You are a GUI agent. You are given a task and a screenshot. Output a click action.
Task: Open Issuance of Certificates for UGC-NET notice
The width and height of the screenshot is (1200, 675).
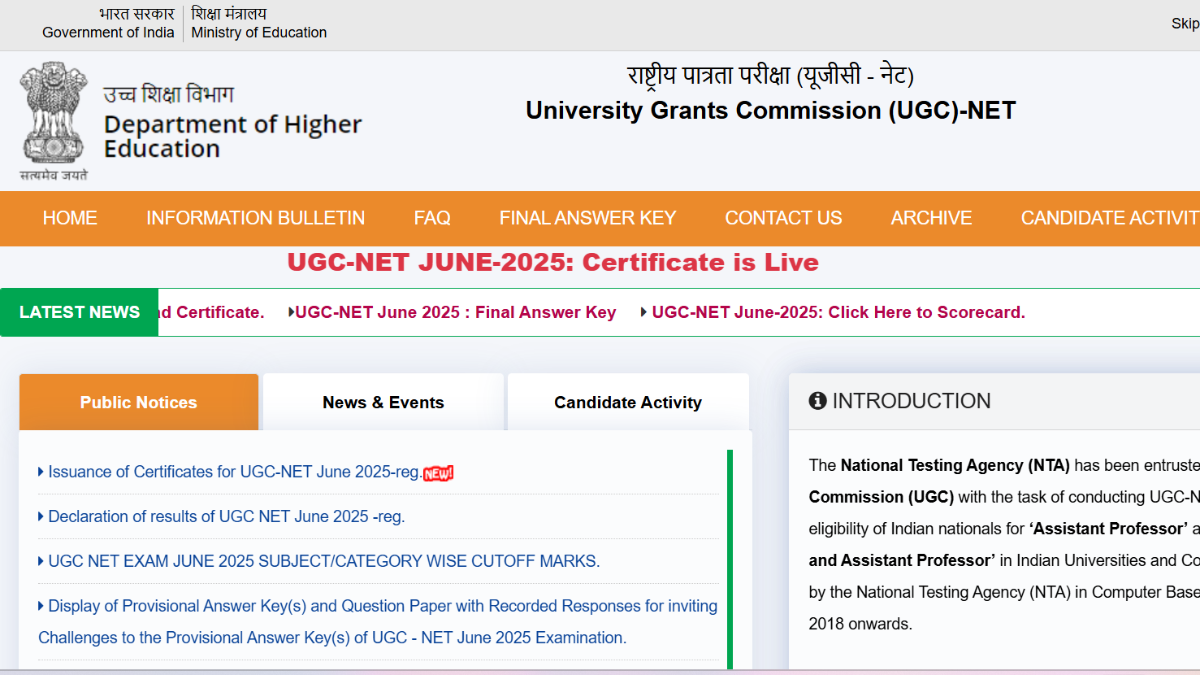(234, 472)
